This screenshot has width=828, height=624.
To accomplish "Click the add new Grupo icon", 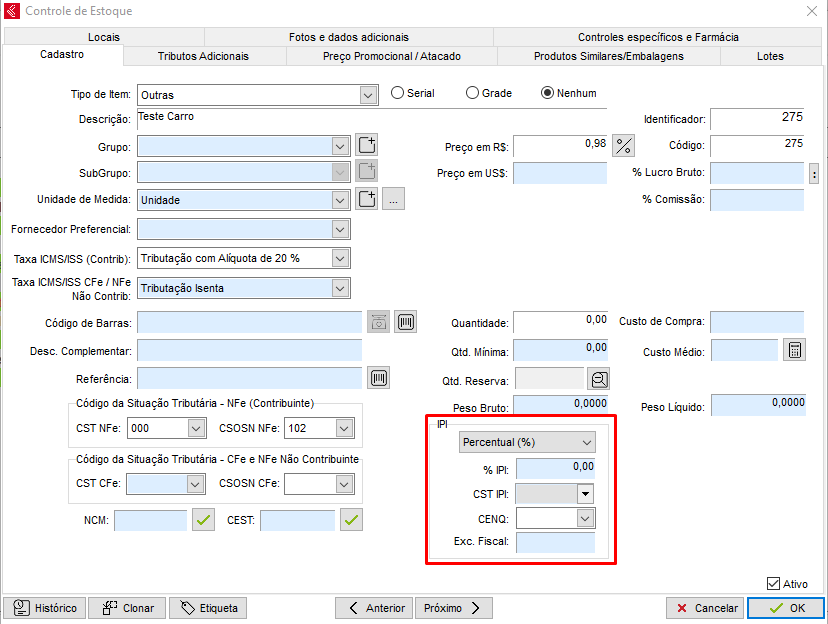I will coord(367,145).
